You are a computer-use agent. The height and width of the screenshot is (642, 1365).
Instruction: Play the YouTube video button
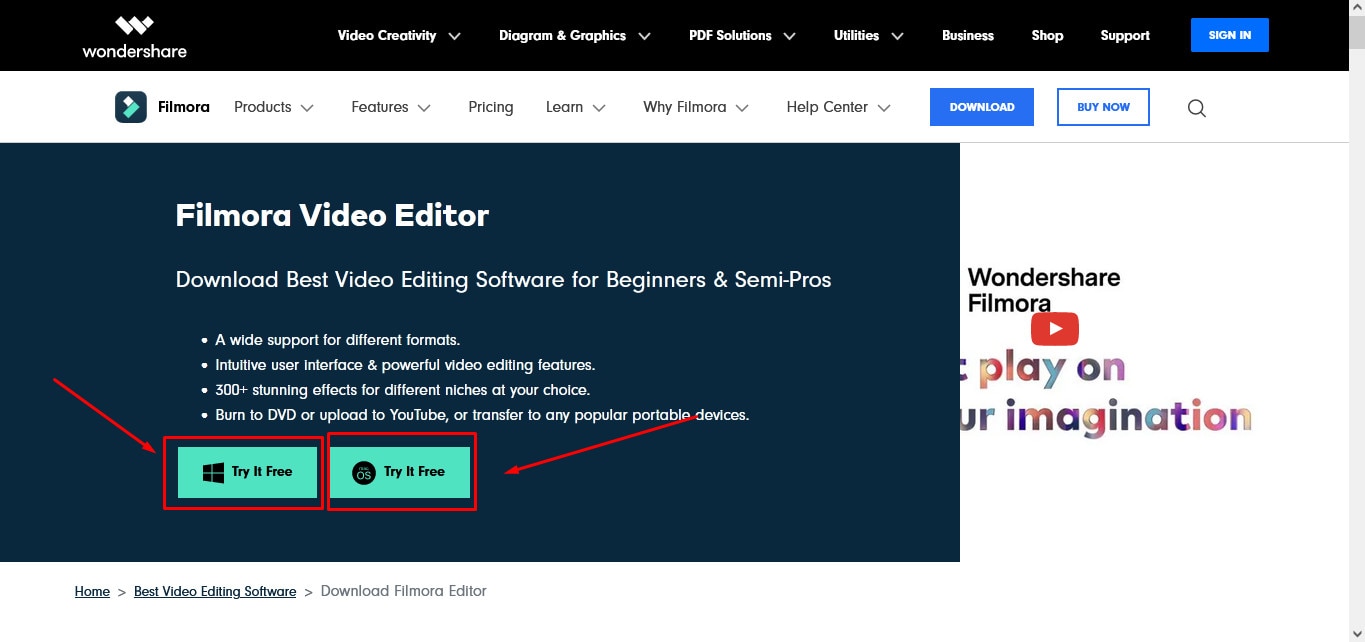click(1055, 329)
